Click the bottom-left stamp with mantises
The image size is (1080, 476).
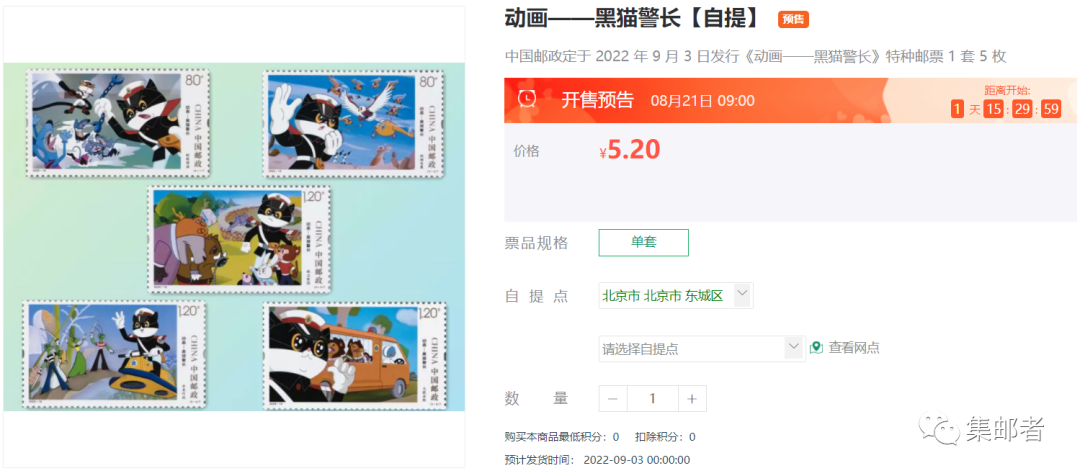(118, 355)
